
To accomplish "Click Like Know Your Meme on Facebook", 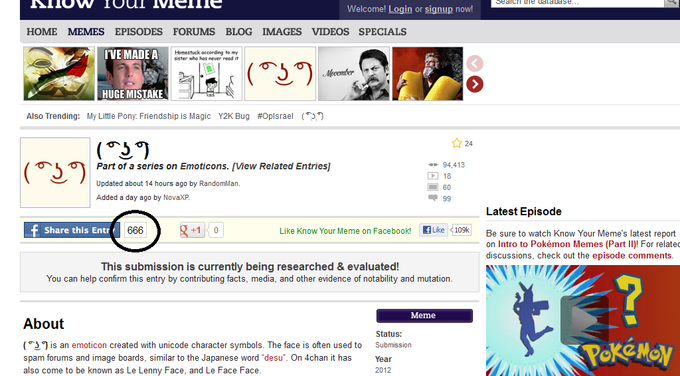I will [x=345, y=231].
